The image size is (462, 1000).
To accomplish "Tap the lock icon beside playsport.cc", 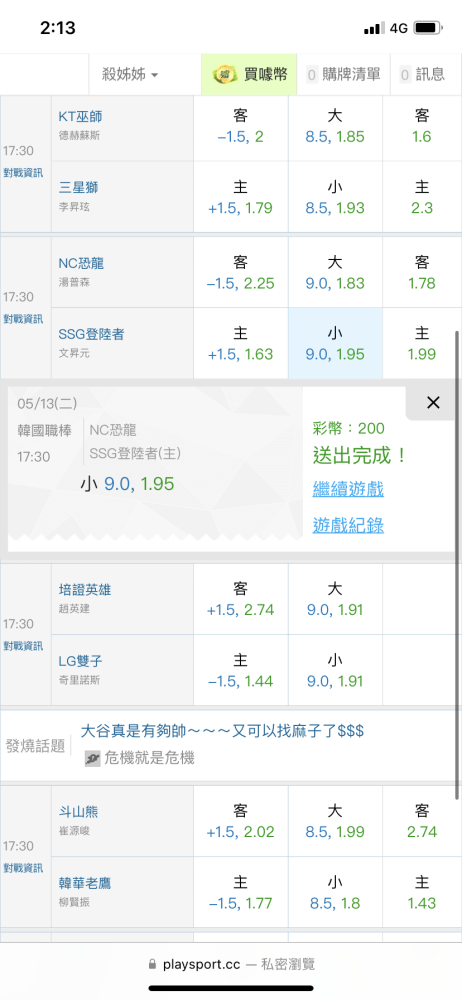I will point(152,964).
